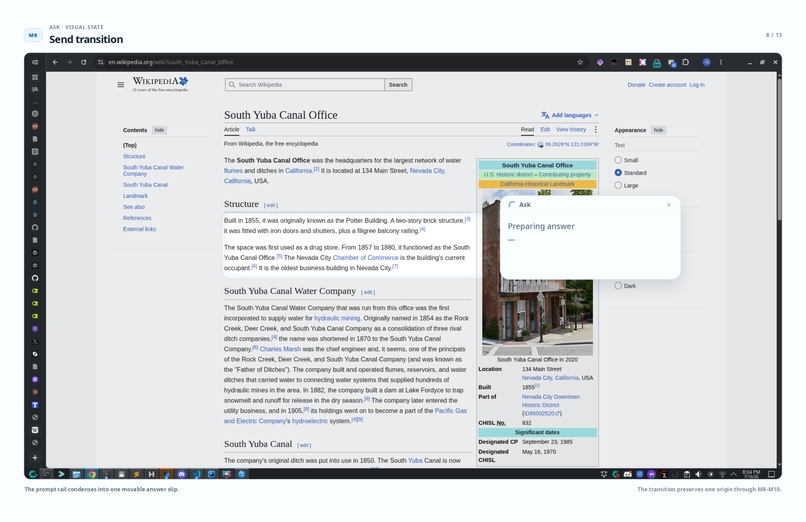Select the Read tab
This screenshot has width=806, height=522.
pyautogui.click(x=527, y=129)
